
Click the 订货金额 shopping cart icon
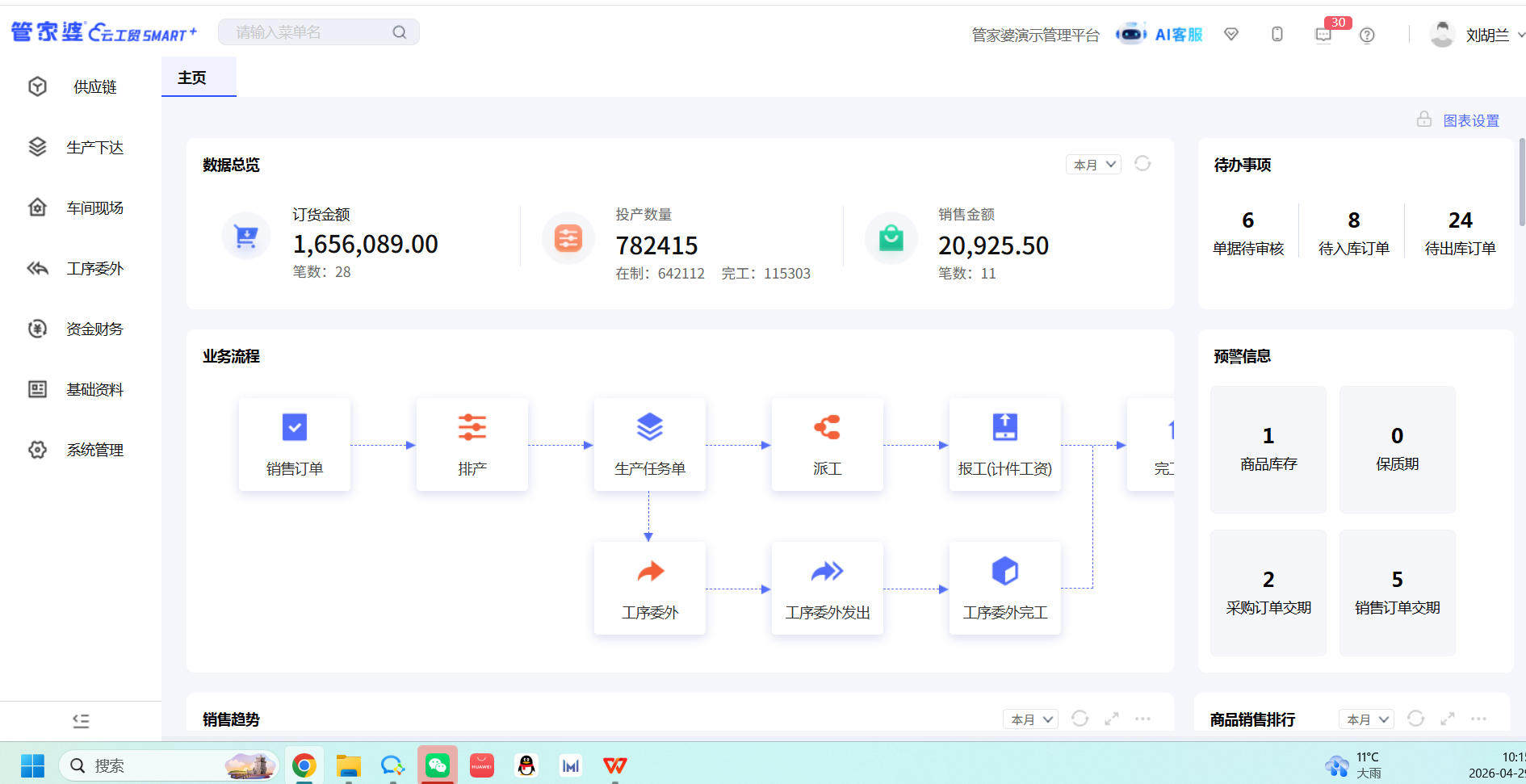246,236
